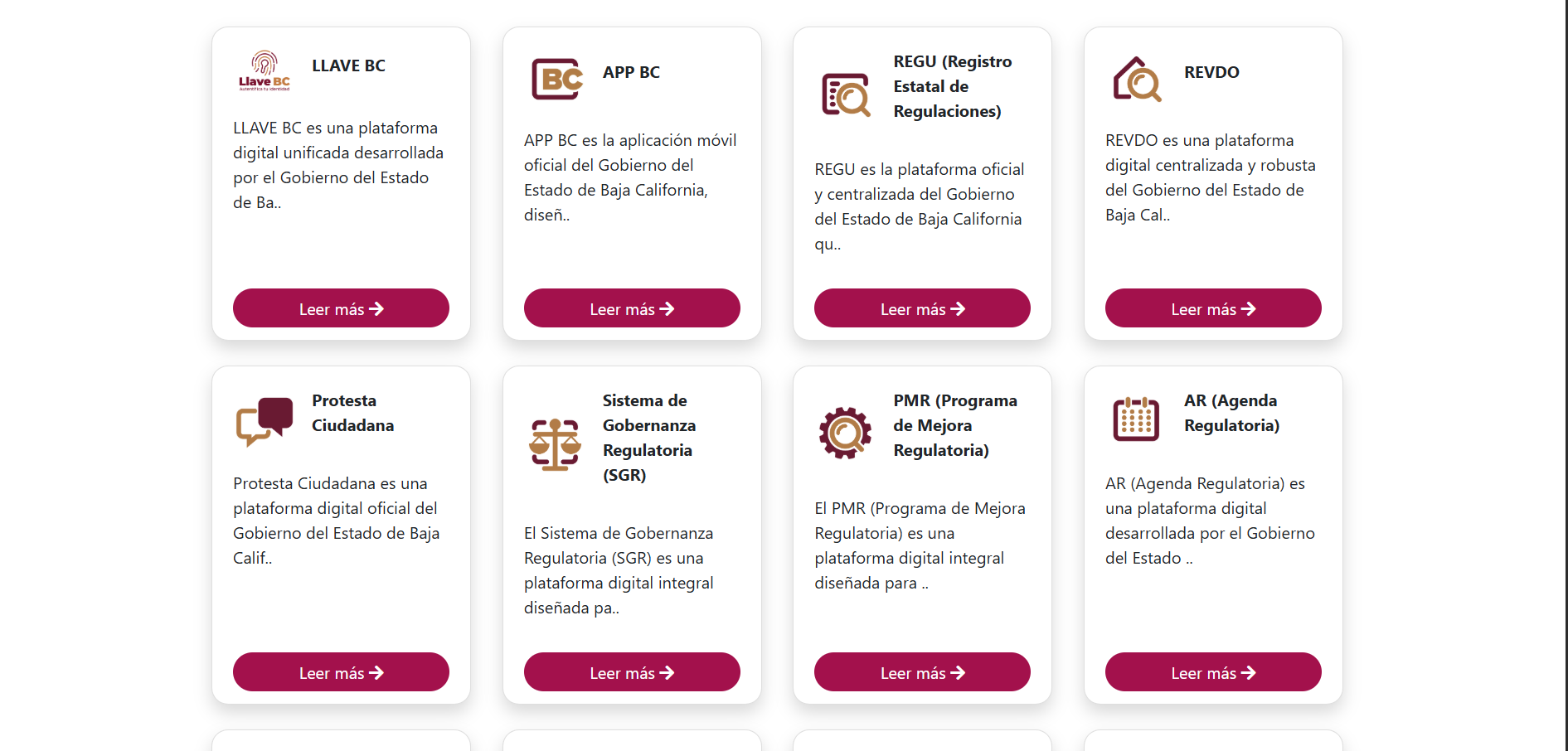
Task: Click the REGU document search icon
Action: (846, 94)
